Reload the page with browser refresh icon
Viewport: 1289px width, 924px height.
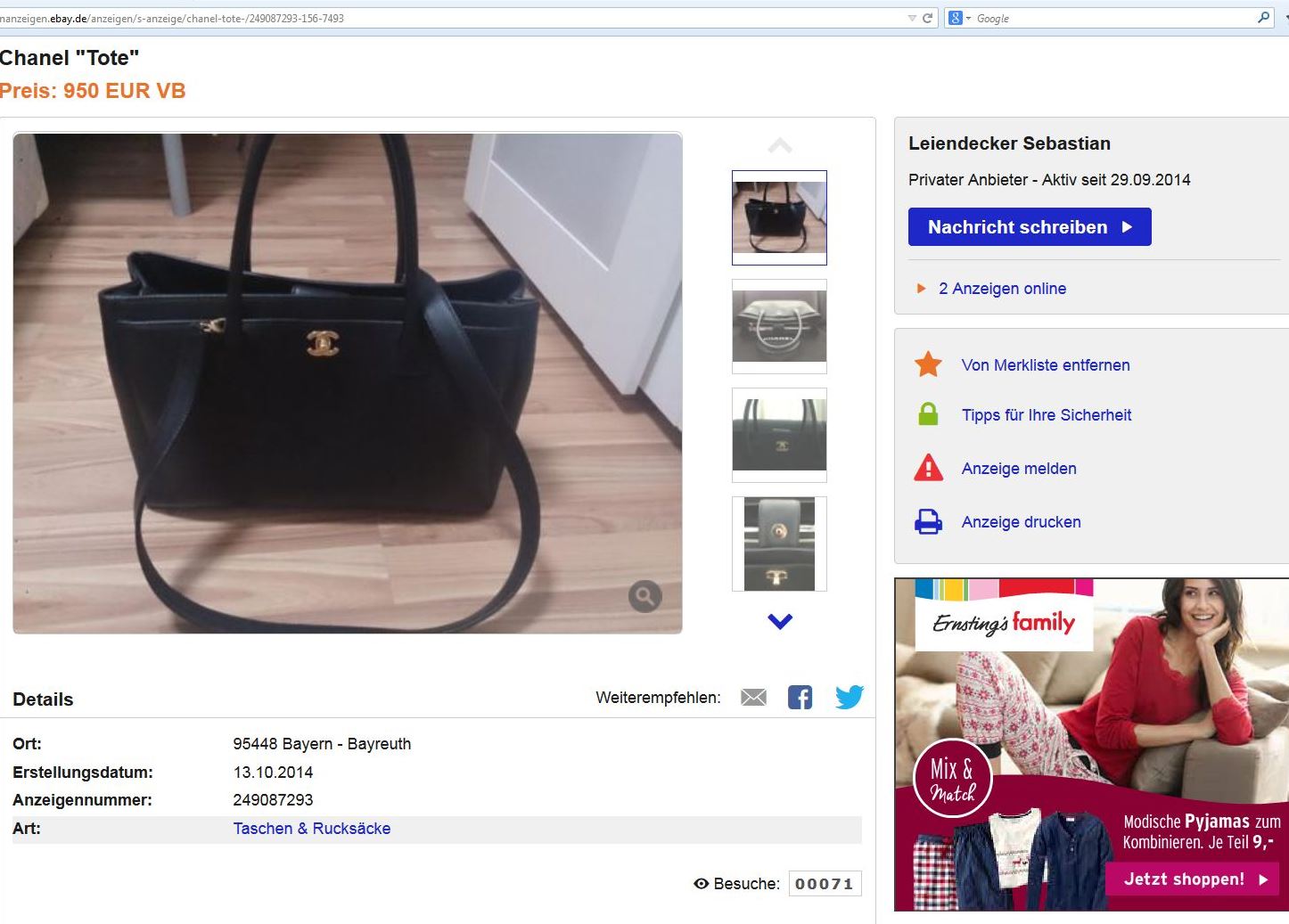(927, 18)
